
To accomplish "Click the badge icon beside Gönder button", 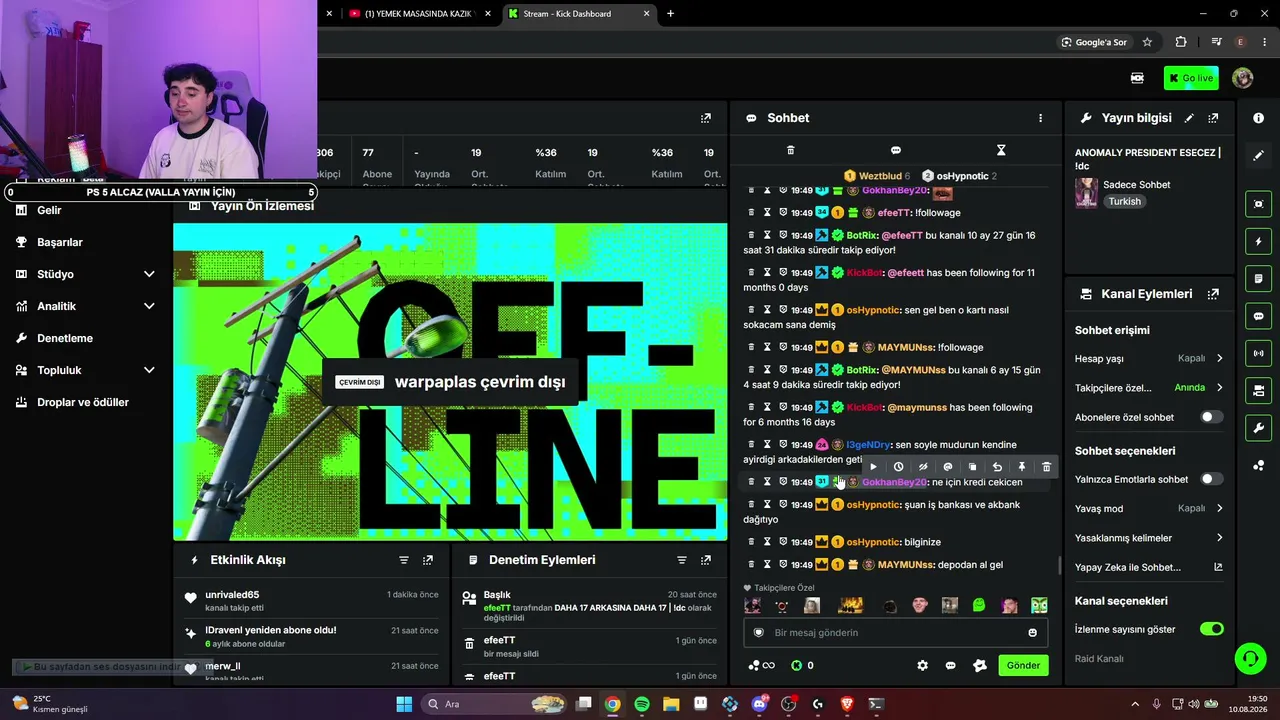I will click(x=980, y=665).
